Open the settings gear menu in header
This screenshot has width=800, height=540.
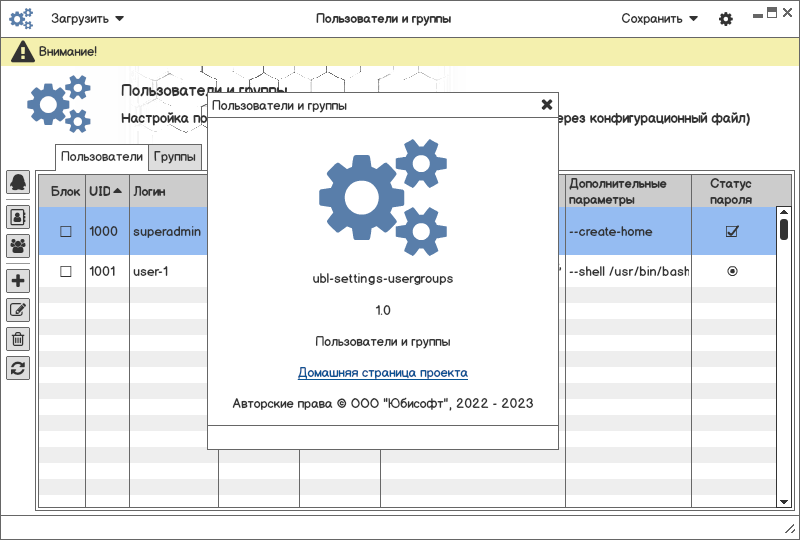click(726, 19)
